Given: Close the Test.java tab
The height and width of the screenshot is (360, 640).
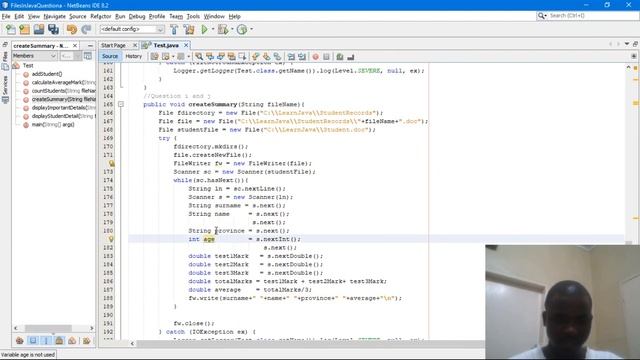Looking at the screenshot, I should 186,45.
